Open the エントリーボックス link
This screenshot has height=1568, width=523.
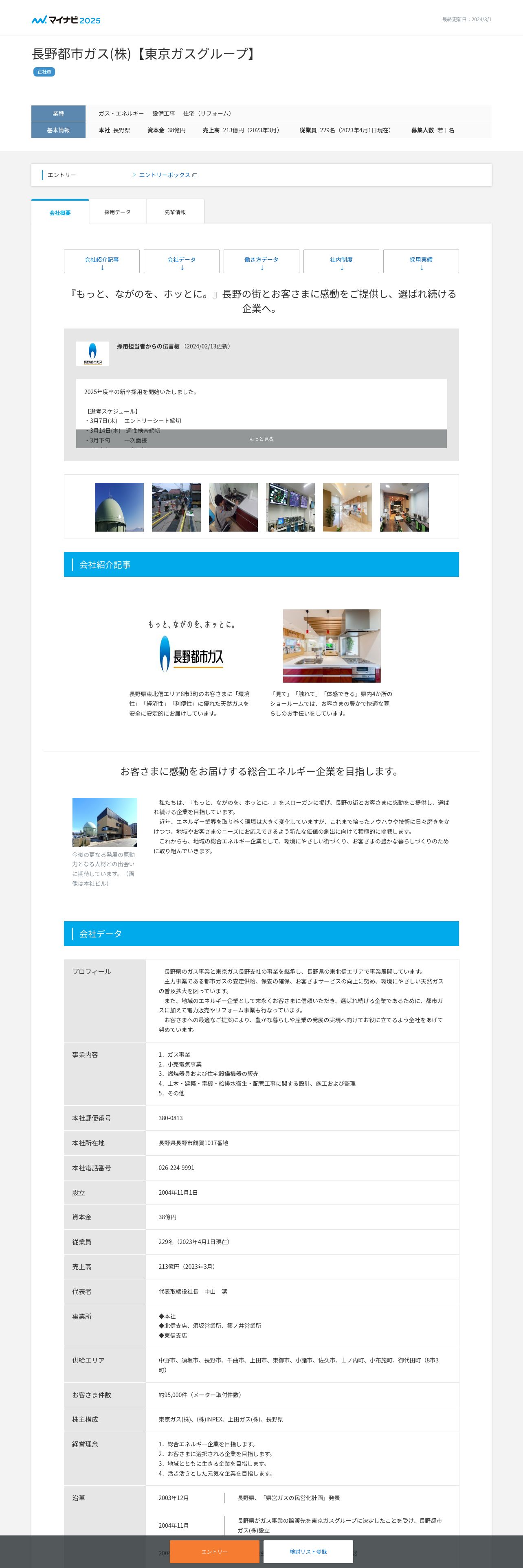pyautogui.click(x=165, y=175)
